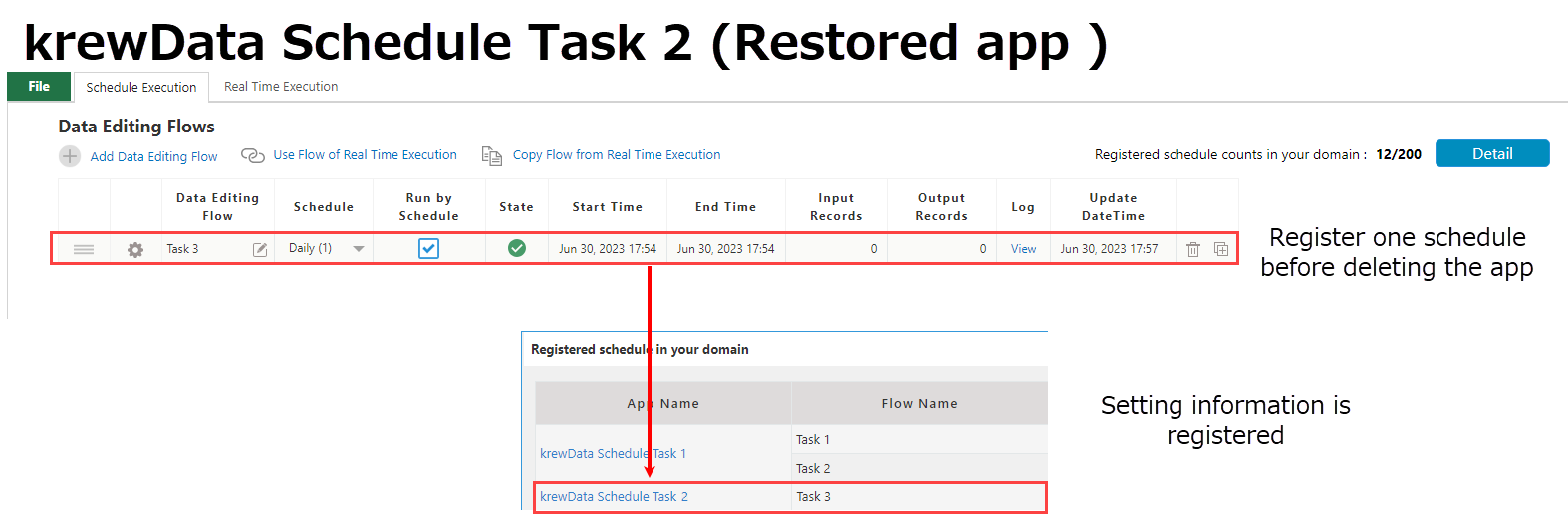Select the Task 2 flow name row
The width and height of the screenshot is (1568, 514).
pyautogui.click(x=918, y=468)
